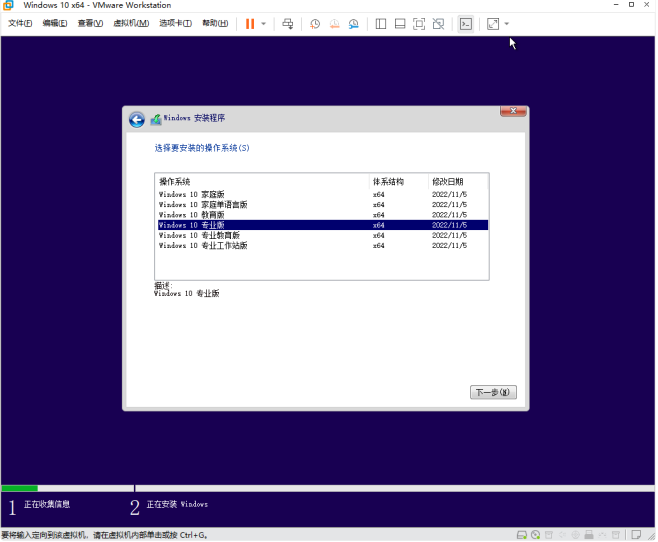Toggle the console view toolbar icon
Viewport: 658px width, 542px height.
pyautogui.click(x=466, y=24)
